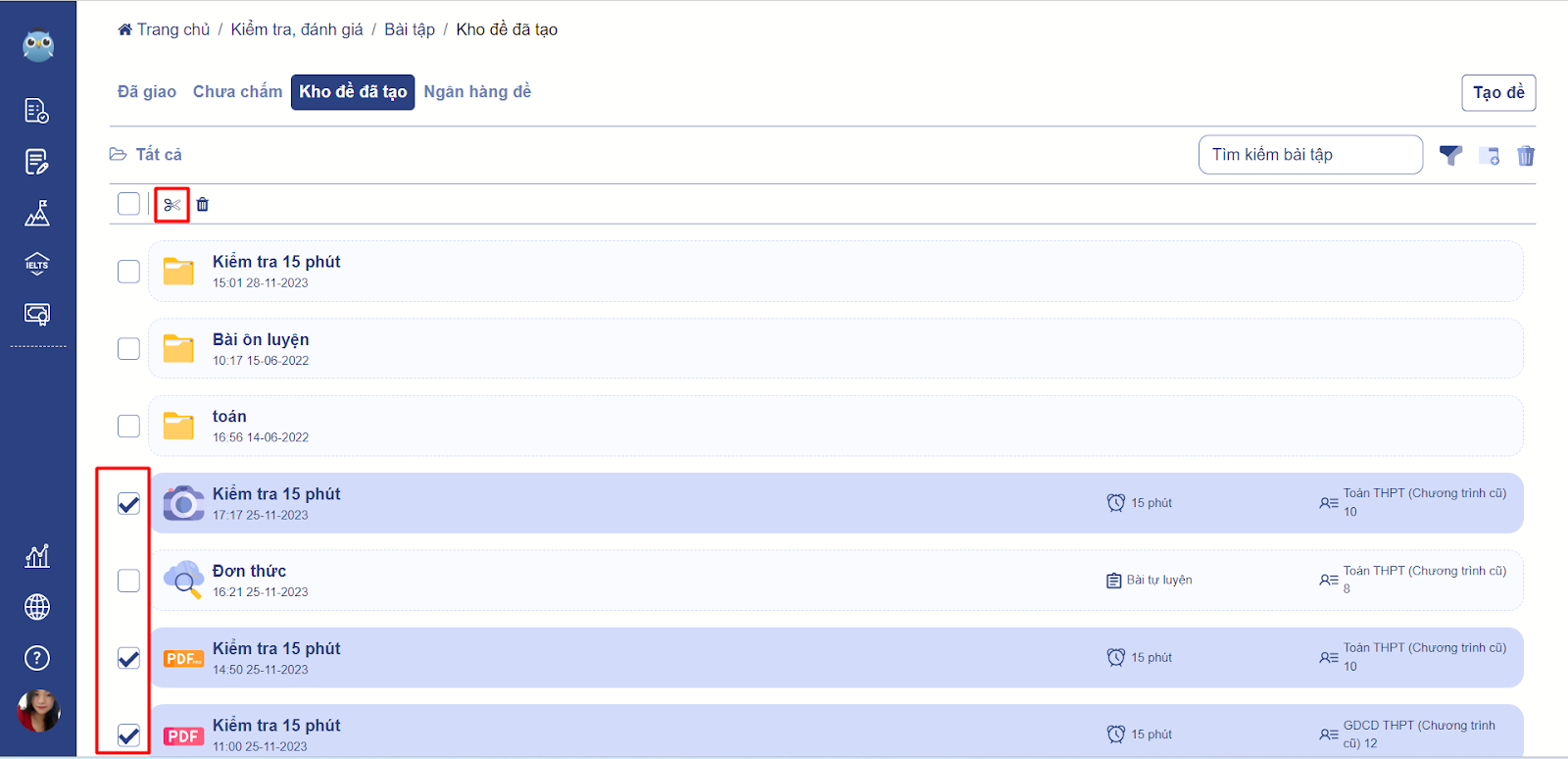Screen dimensions: 1568x759
Task: Go to Trang chủ breadcrumb link
Action: (164, 29)
